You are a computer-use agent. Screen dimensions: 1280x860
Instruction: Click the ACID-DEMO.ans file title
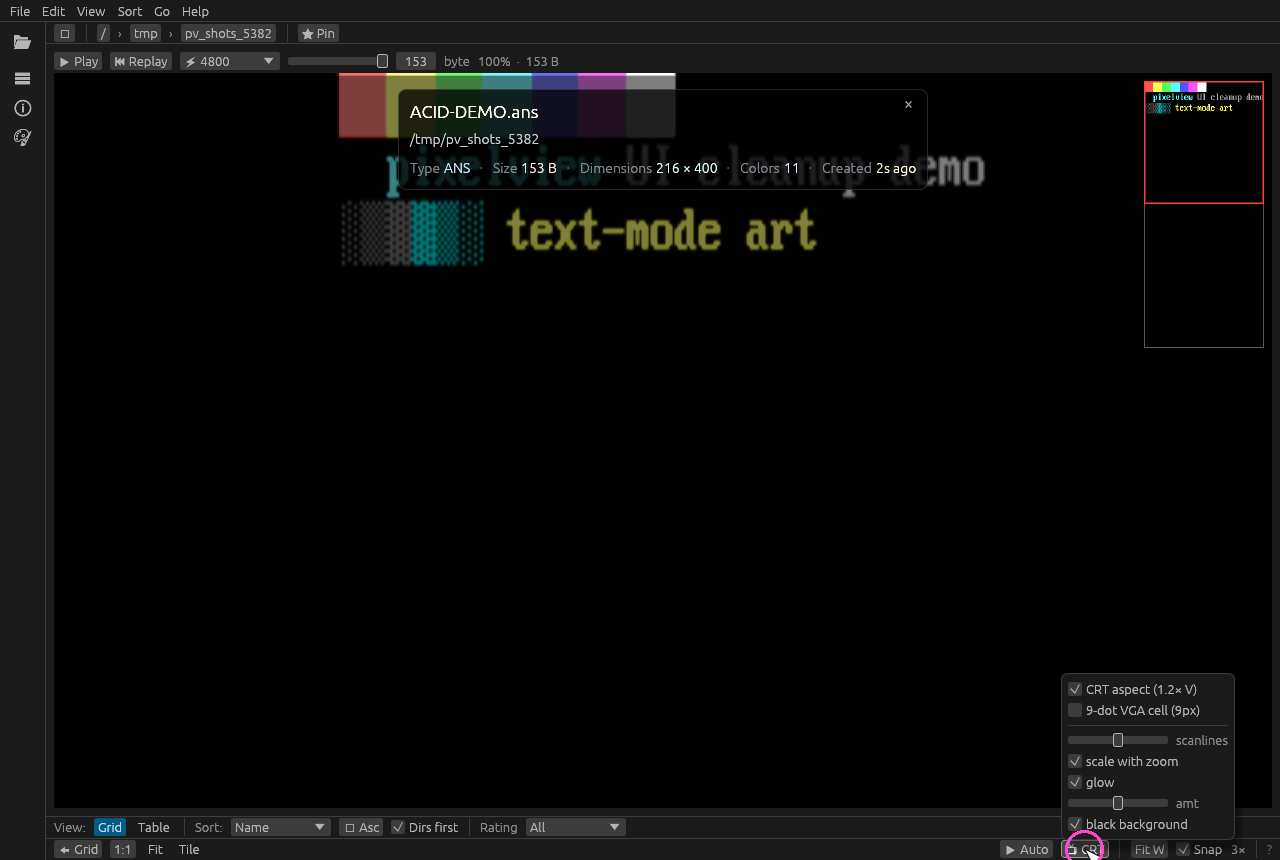coord(474,112)
